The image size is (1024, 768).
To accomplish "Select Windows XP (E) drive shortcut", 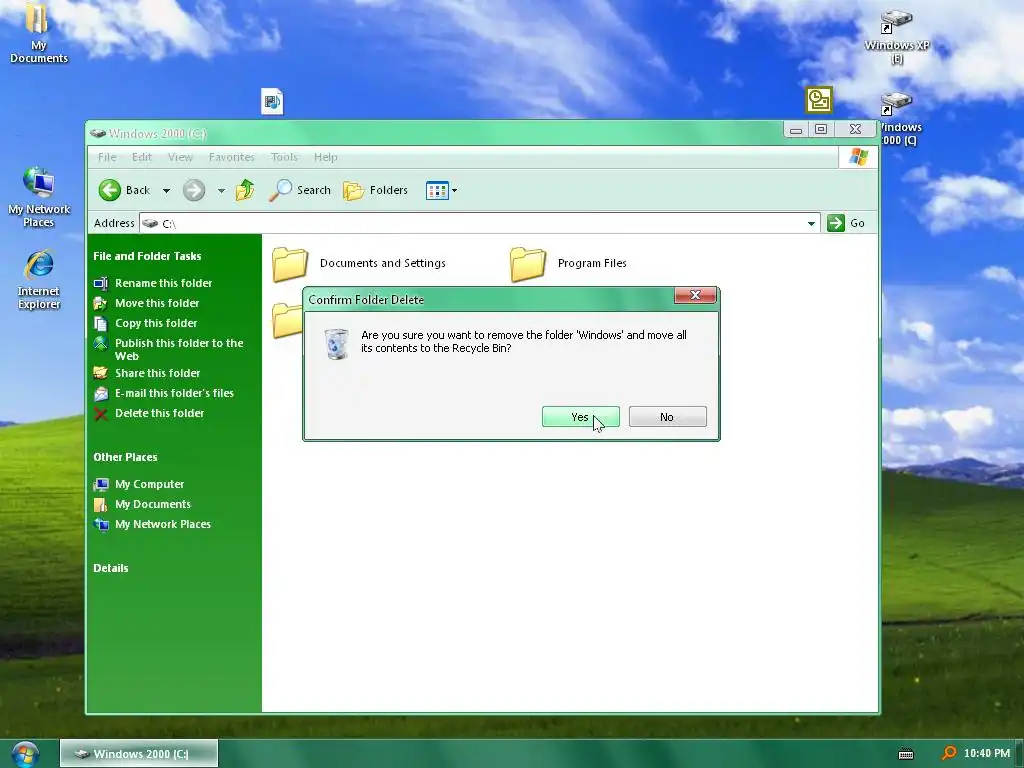I will pos(897,37).
